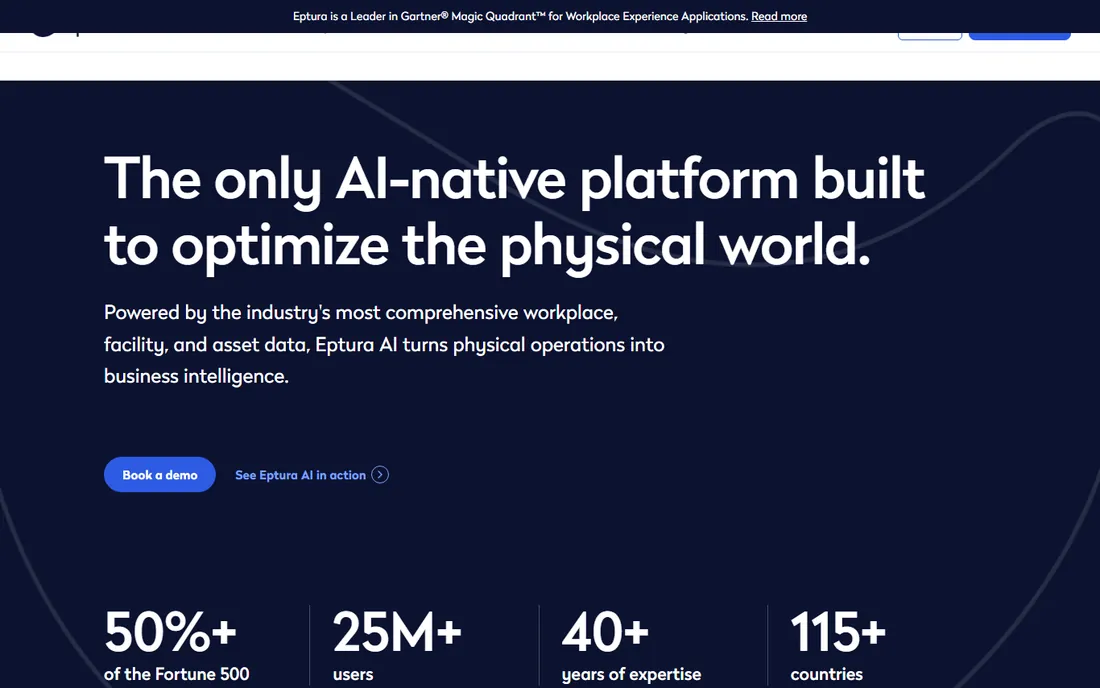Select the '40+' statistic

(x=605, y=631)
